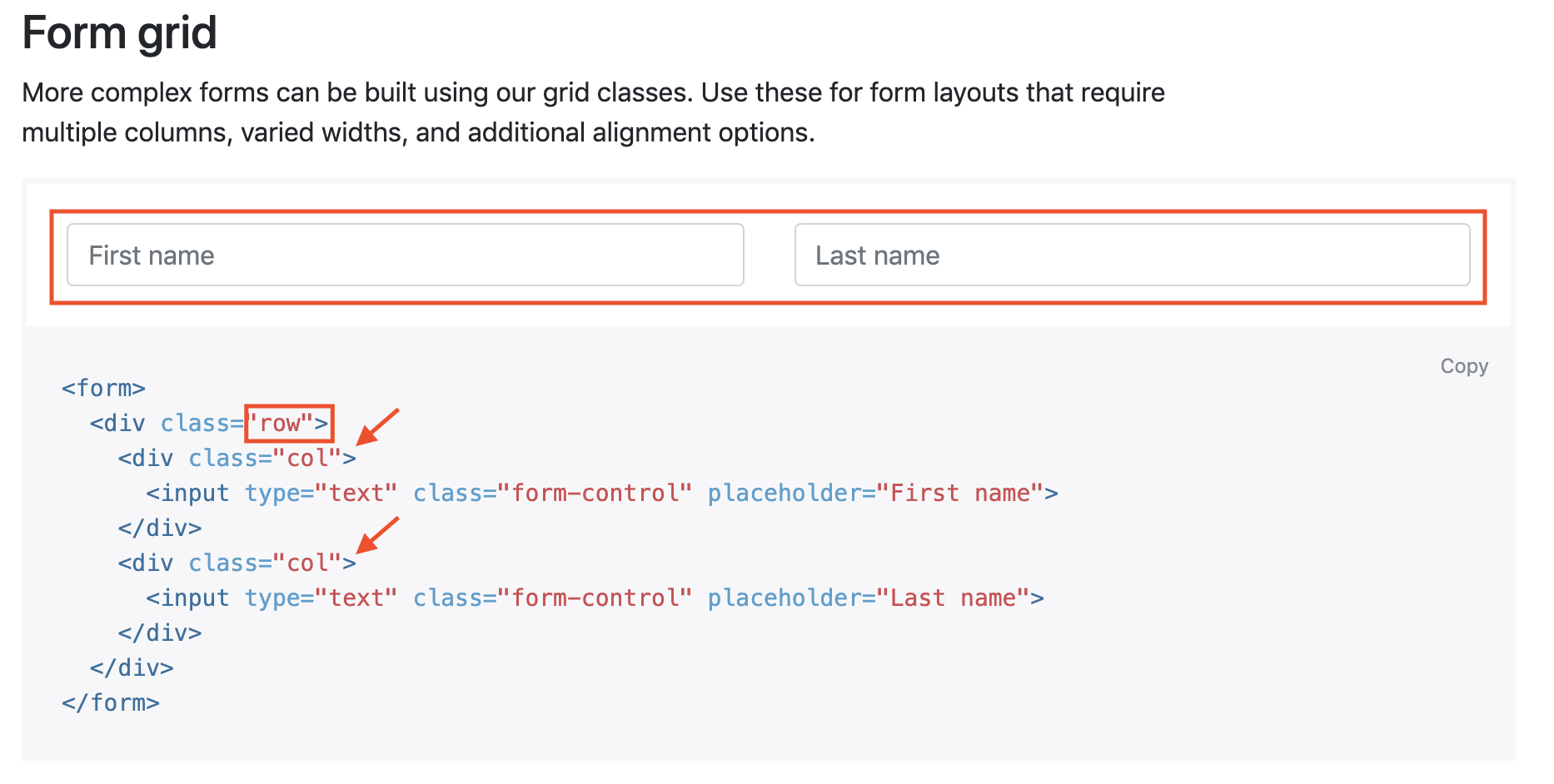Click first input's class="form-control" attribute
The height and width of the screenshot is (784, 1554).
(x=552, y=494)
